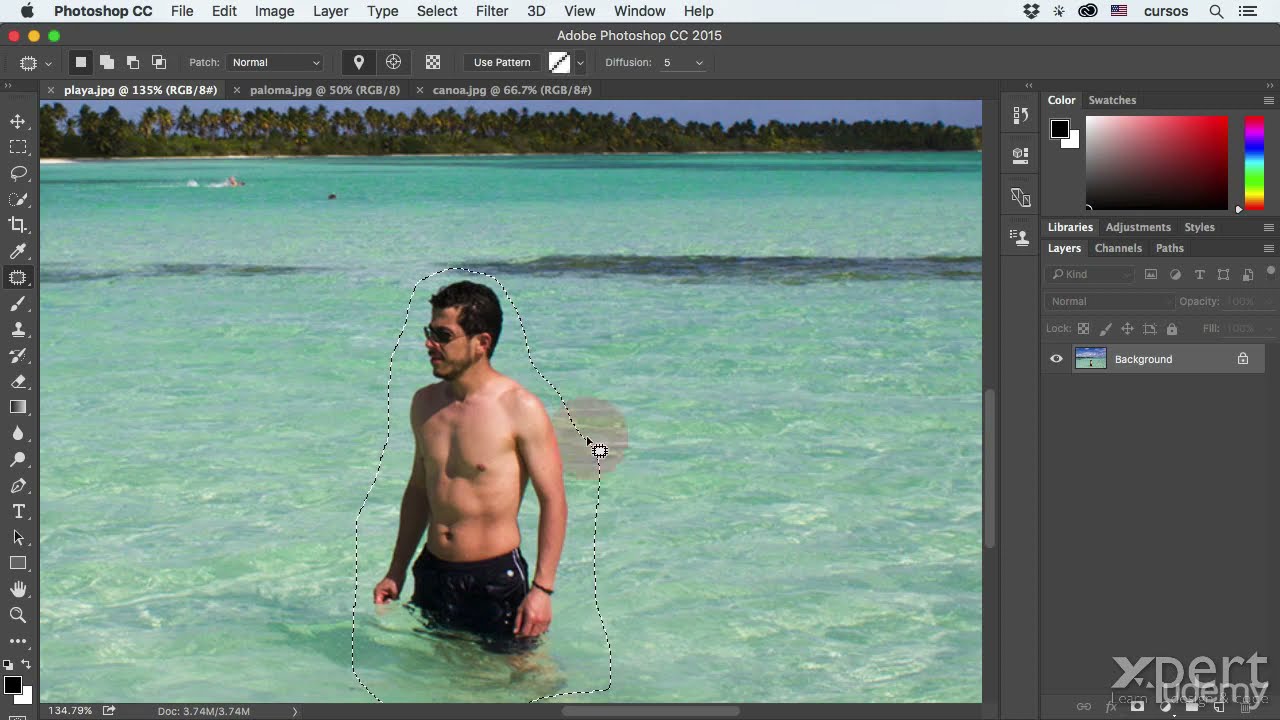Viewport: 1280px width, 720px height.
Task: Switch to the Swatches tab
Action: [x=1112, y=100]
